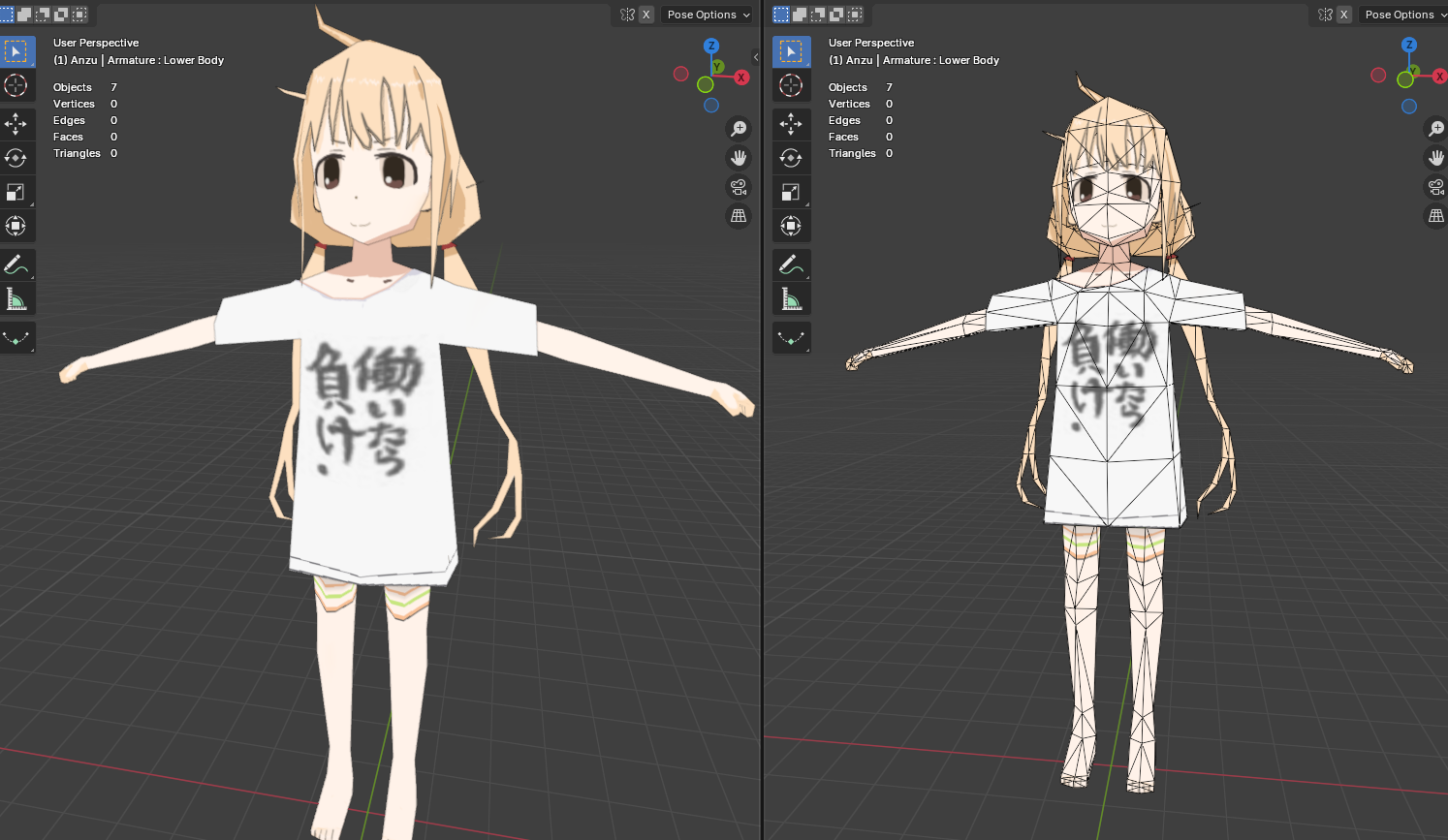Click 'Triangles' stat label in left viewport
Screen dimensions: 1448x840
pyautogui.click(x=77, y=153)
